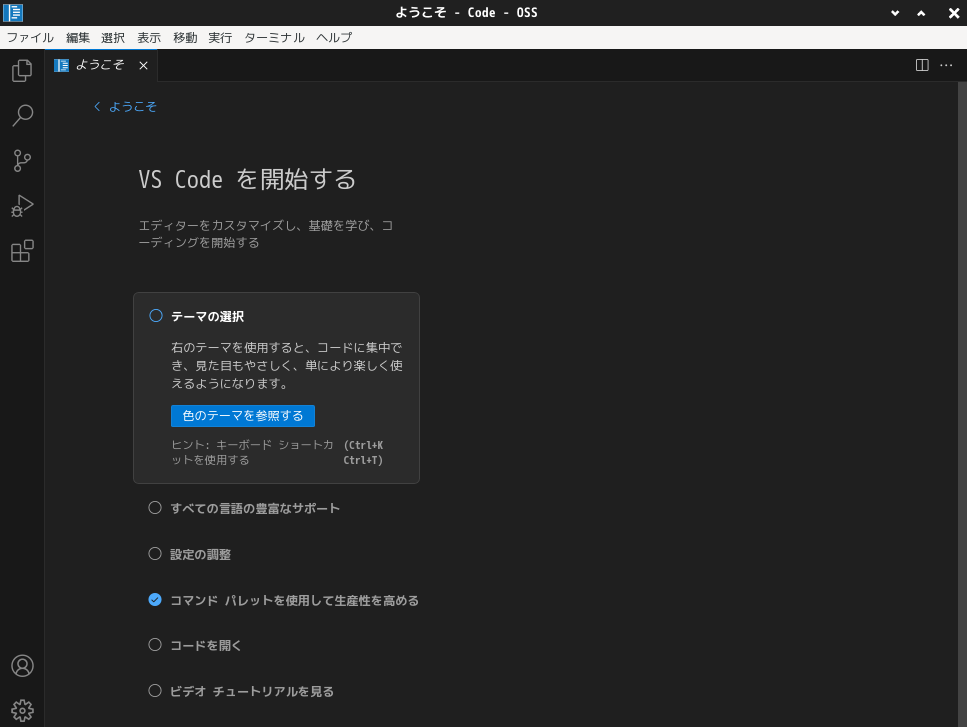This screenshot has height=727, width=967.
Task: Open the Extensions view icon
Action: pyautogui.click(x=22, y=251)
